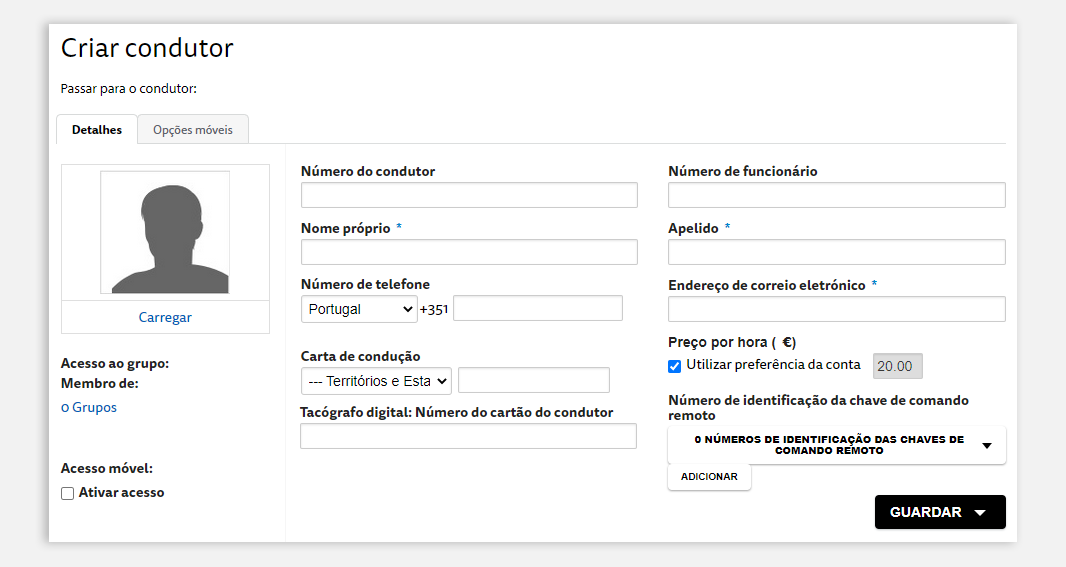This screenshot has height=567, width=1066.
Task: Click the Acesso ao grupo label
Action: point(115,363)
